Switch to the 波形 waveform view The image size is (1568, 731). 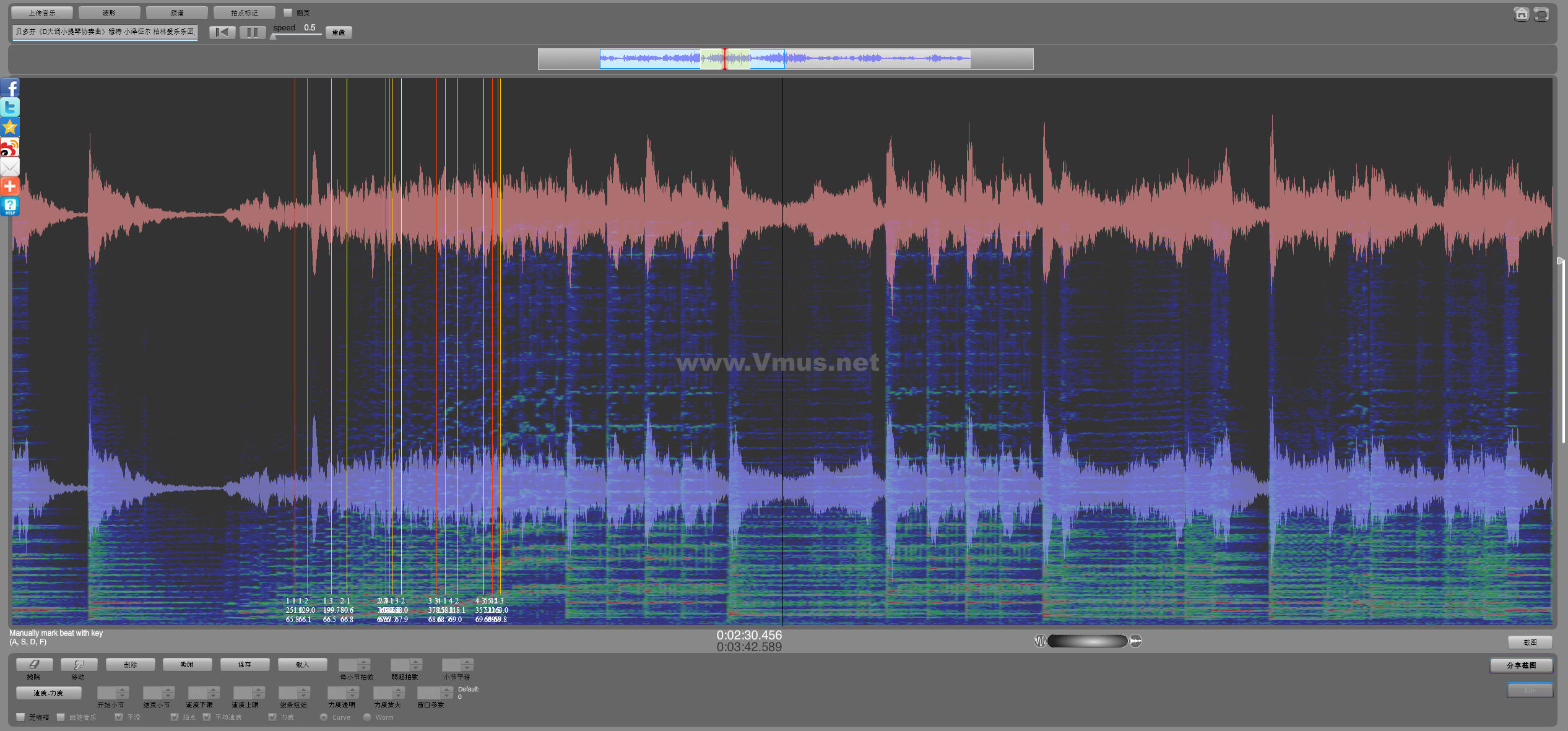109,12
